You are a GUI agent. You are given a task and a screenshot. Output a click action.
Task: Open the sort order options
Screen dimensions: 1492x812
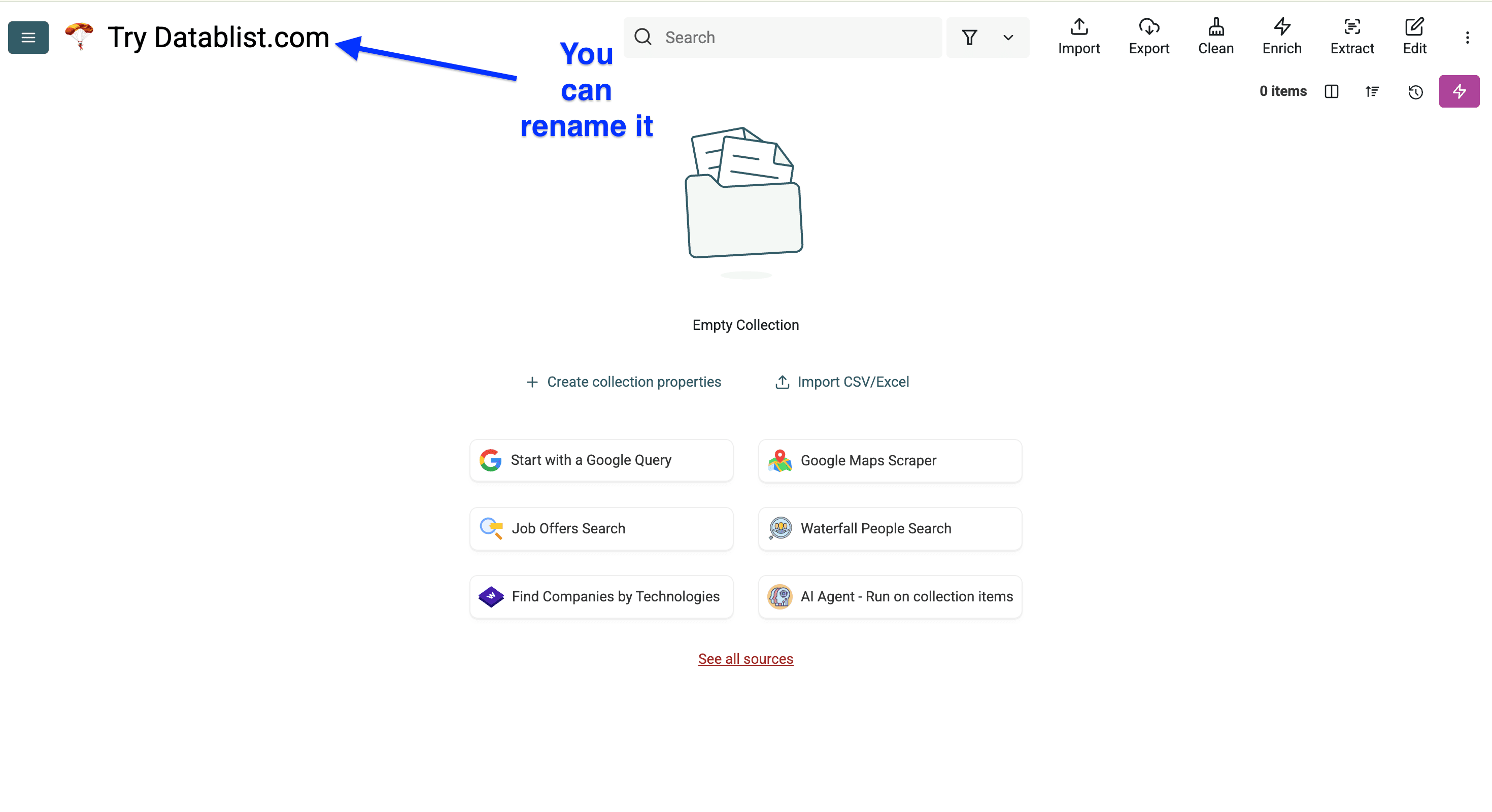1372,91
